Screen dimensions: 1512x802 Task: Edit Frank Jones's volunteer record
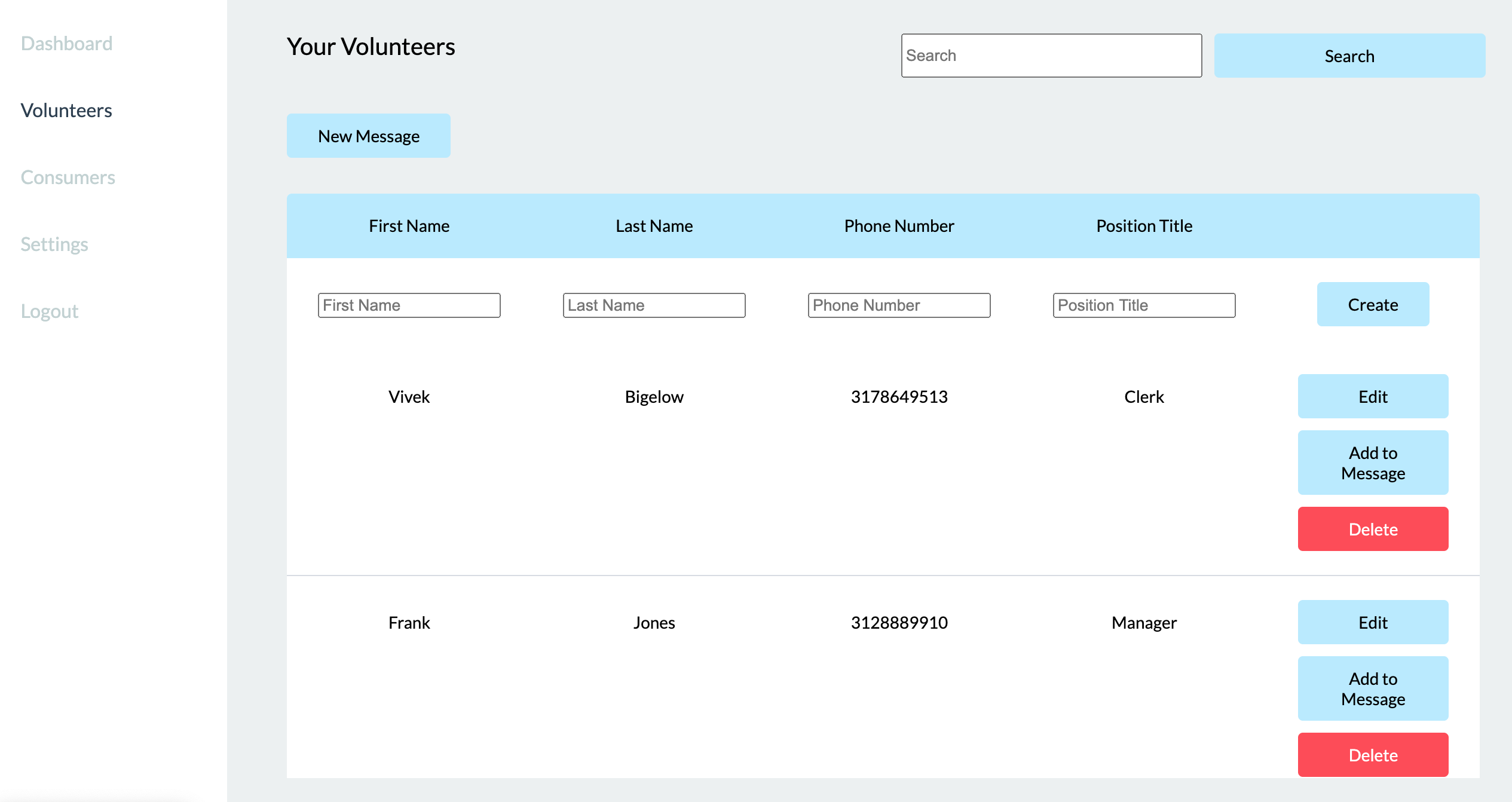(1373, 623)
